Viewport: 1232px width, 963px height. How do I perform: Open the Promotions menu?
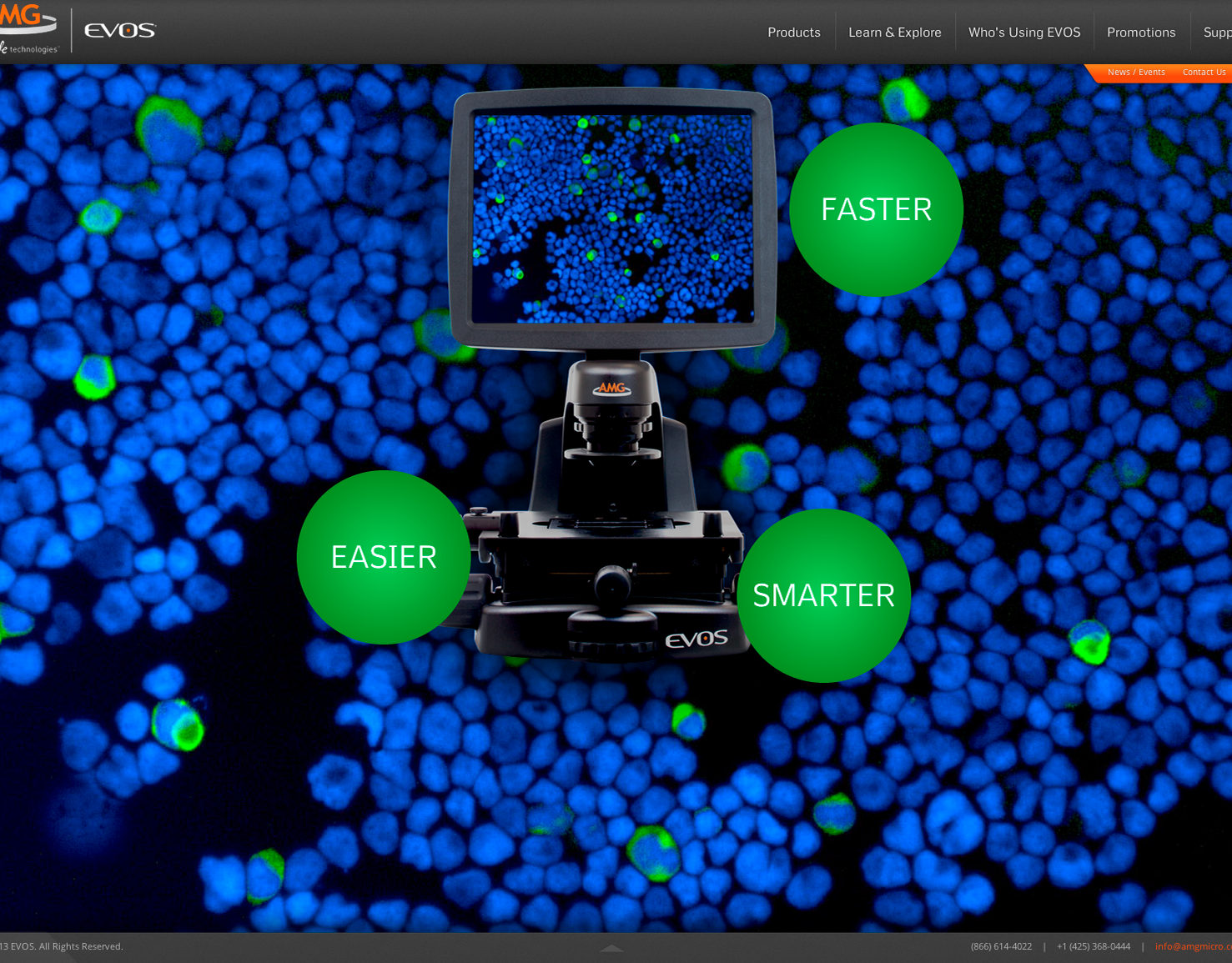pyautogui.click(x=1140, y=33)
